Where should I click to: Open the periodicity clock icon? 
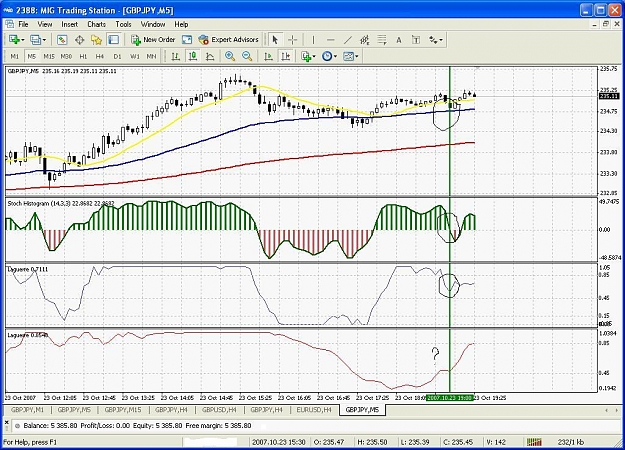pos(327,56)
